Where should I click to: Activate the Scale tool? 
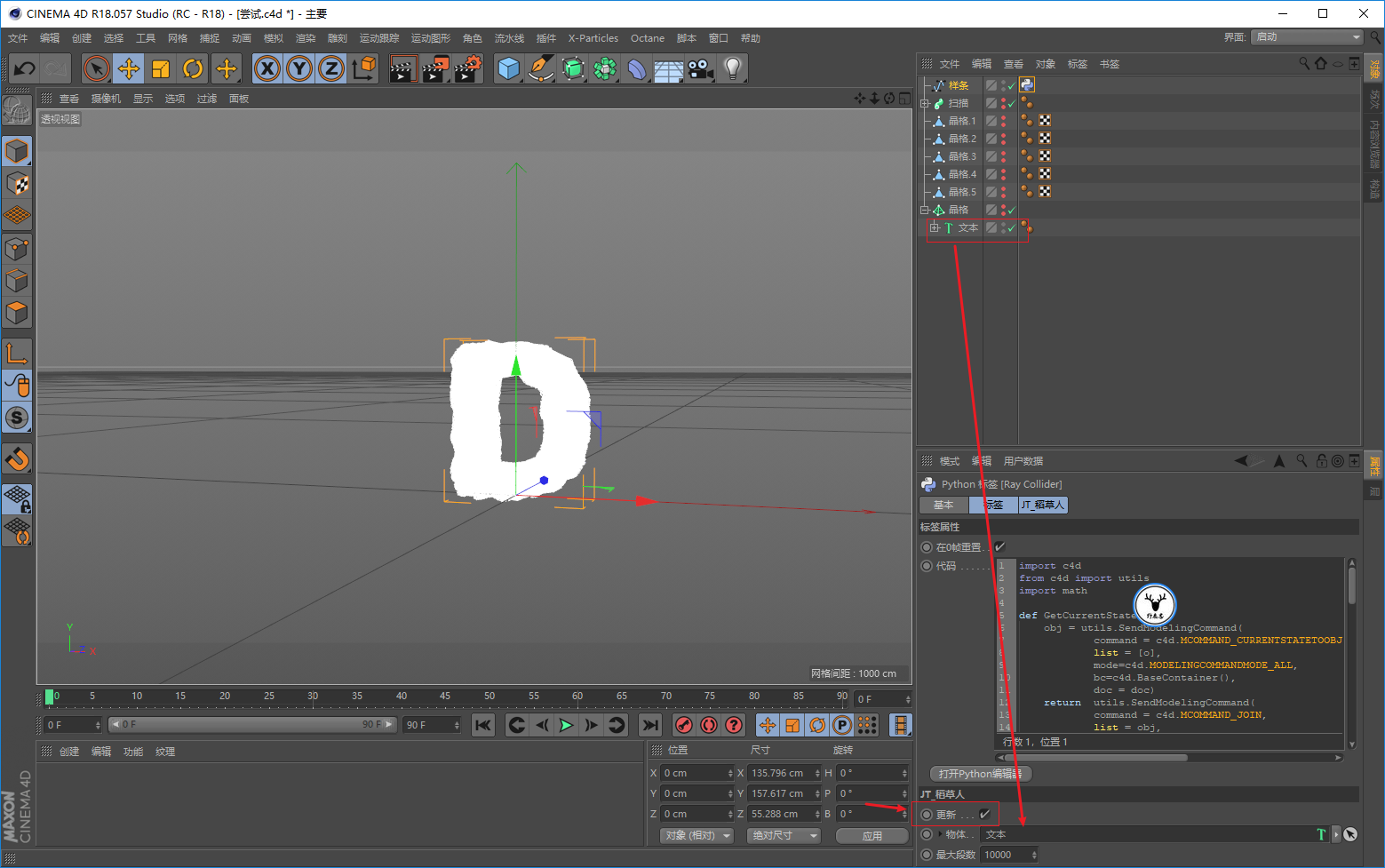[161, 68]
